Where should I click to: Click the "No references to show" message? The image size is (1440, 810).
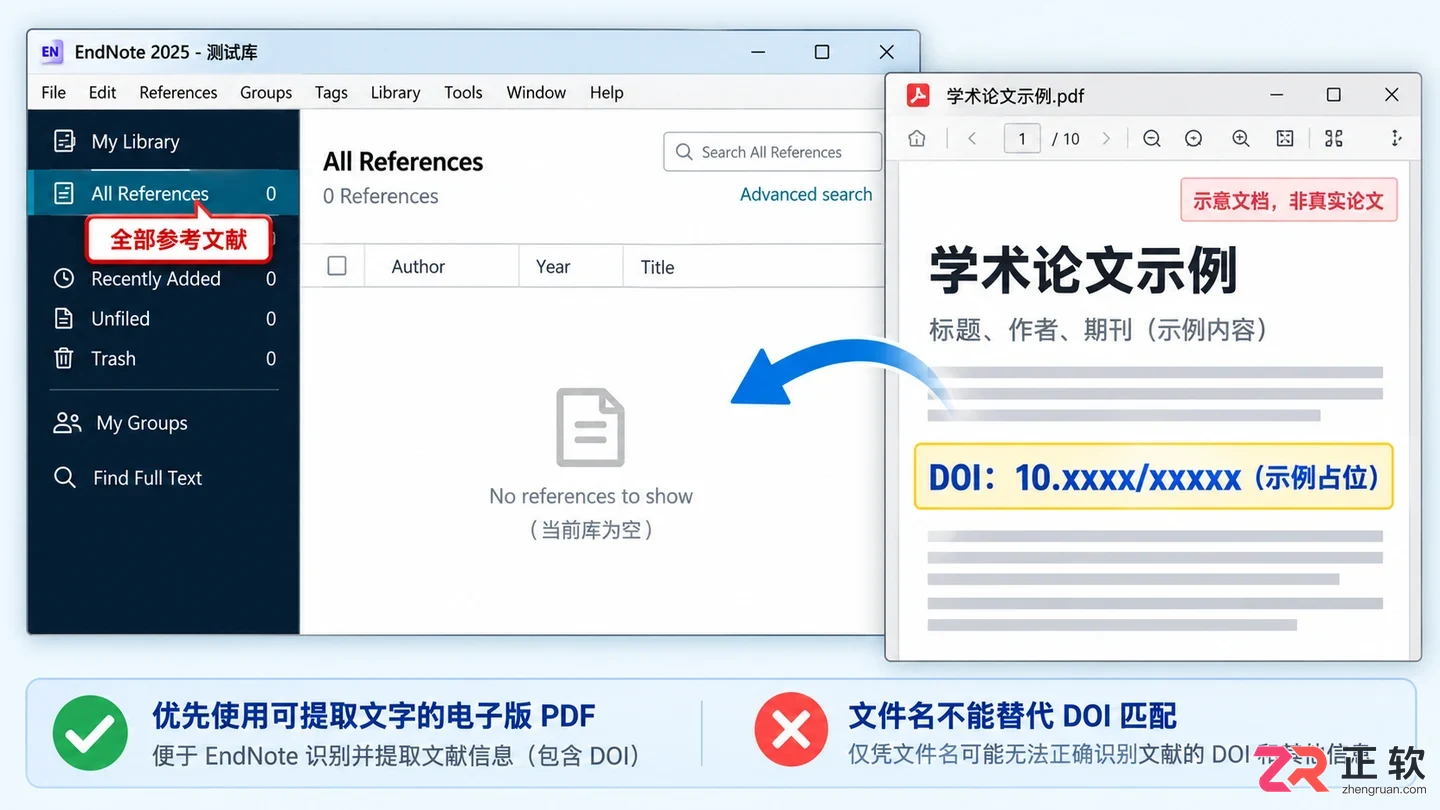(591, 497)
